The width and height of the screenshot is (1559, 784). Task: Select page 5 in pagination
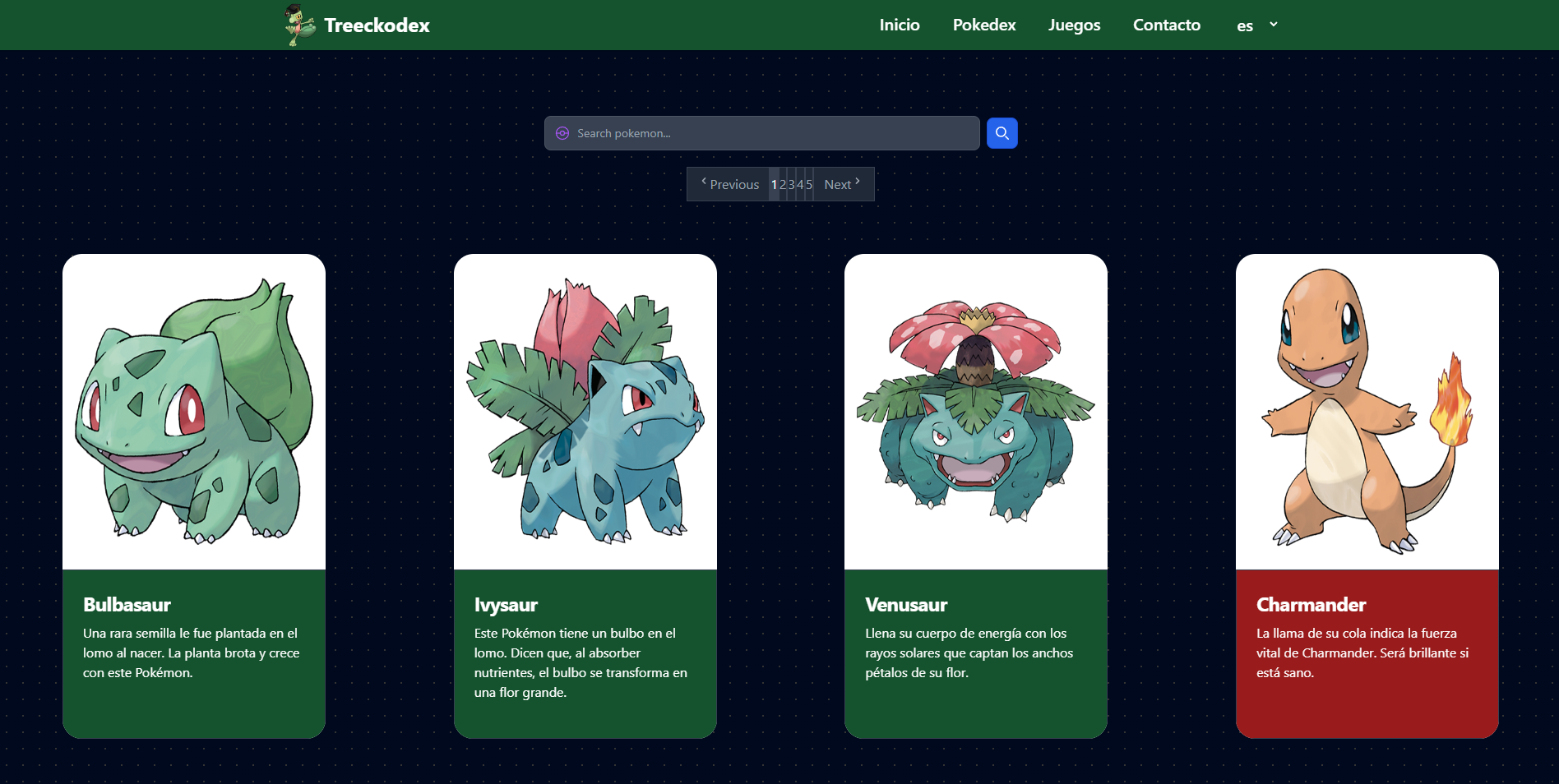pos(809,184)
